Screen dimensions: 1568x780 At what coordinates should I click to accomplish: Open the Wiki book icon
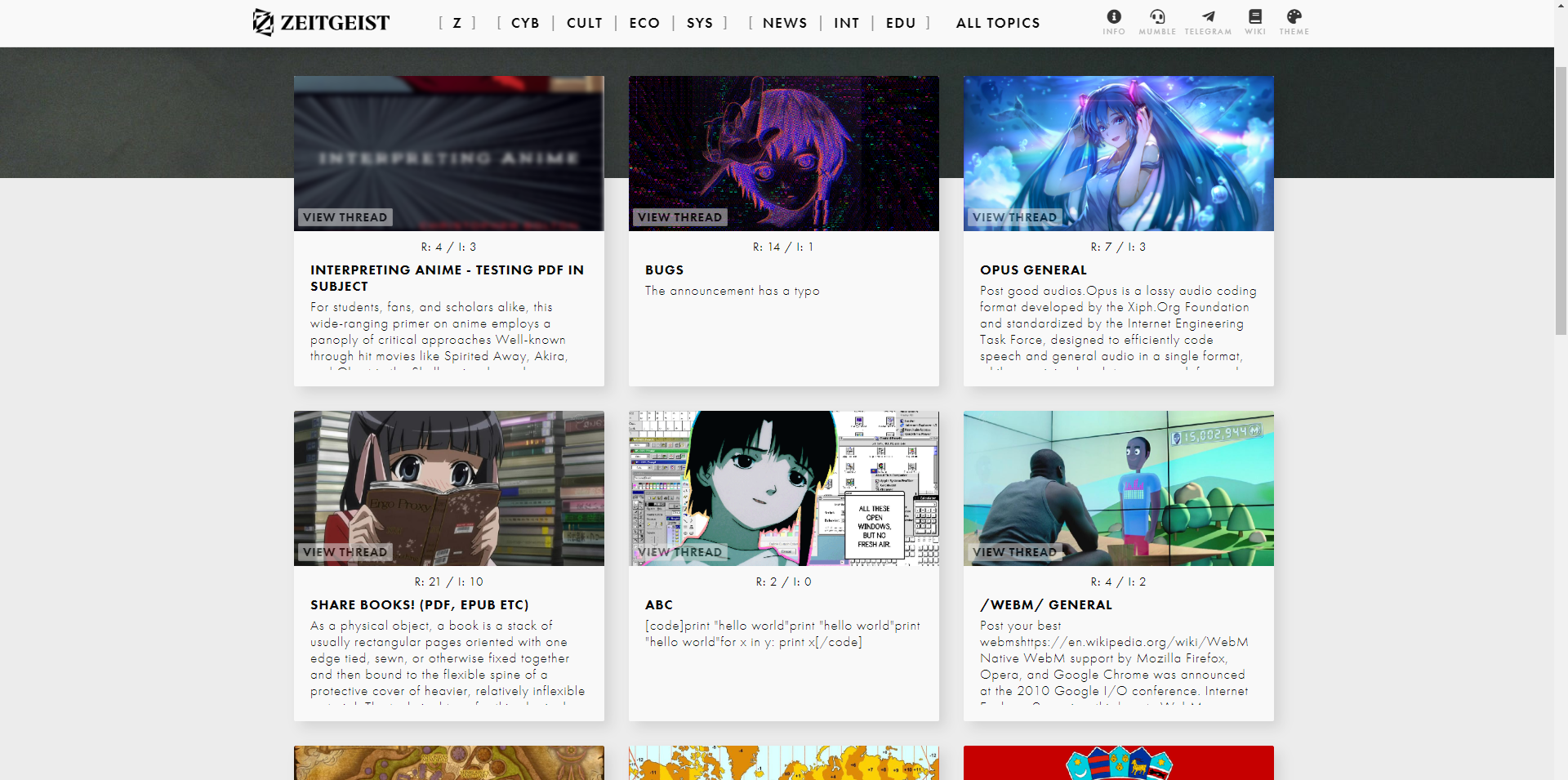point(1255,21)
